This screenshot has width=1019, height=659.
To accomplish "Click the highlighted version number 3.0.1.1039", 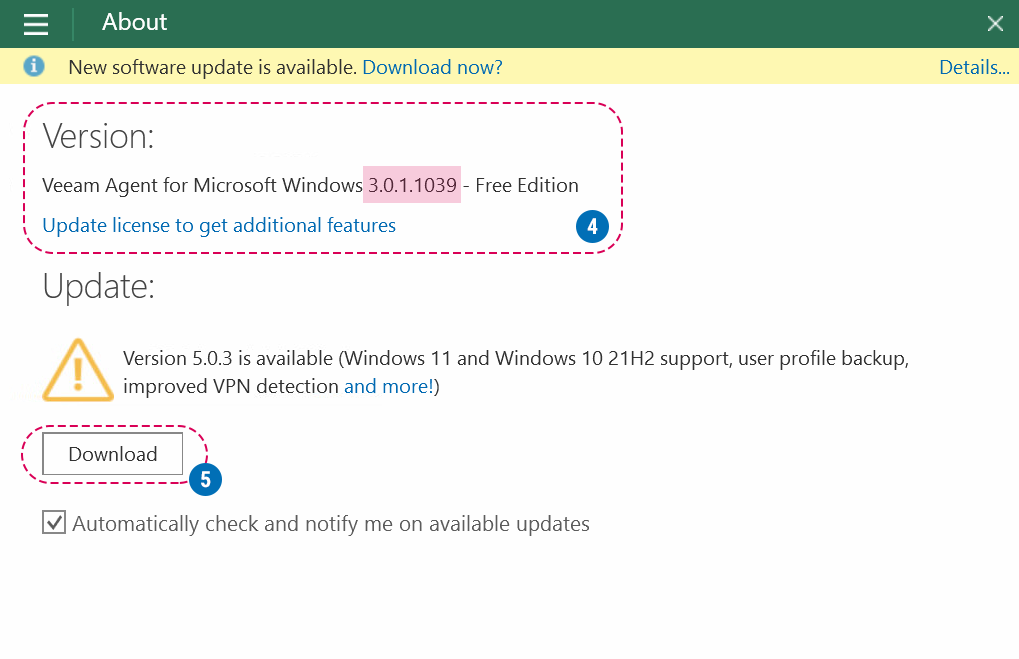I will tap(413, 185).
